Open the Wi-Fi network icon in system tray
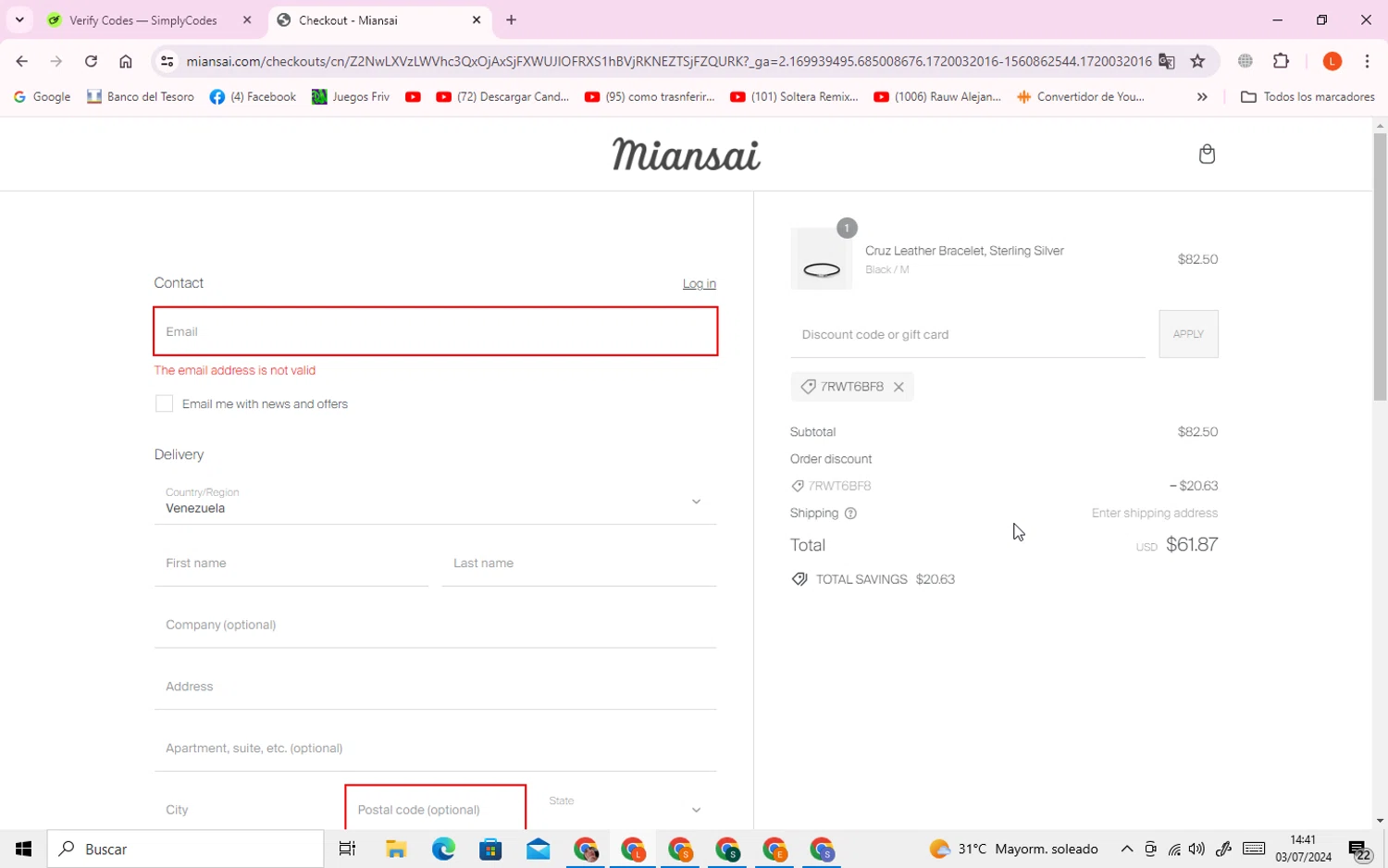1388x868 pixels. pos(1174,849)
